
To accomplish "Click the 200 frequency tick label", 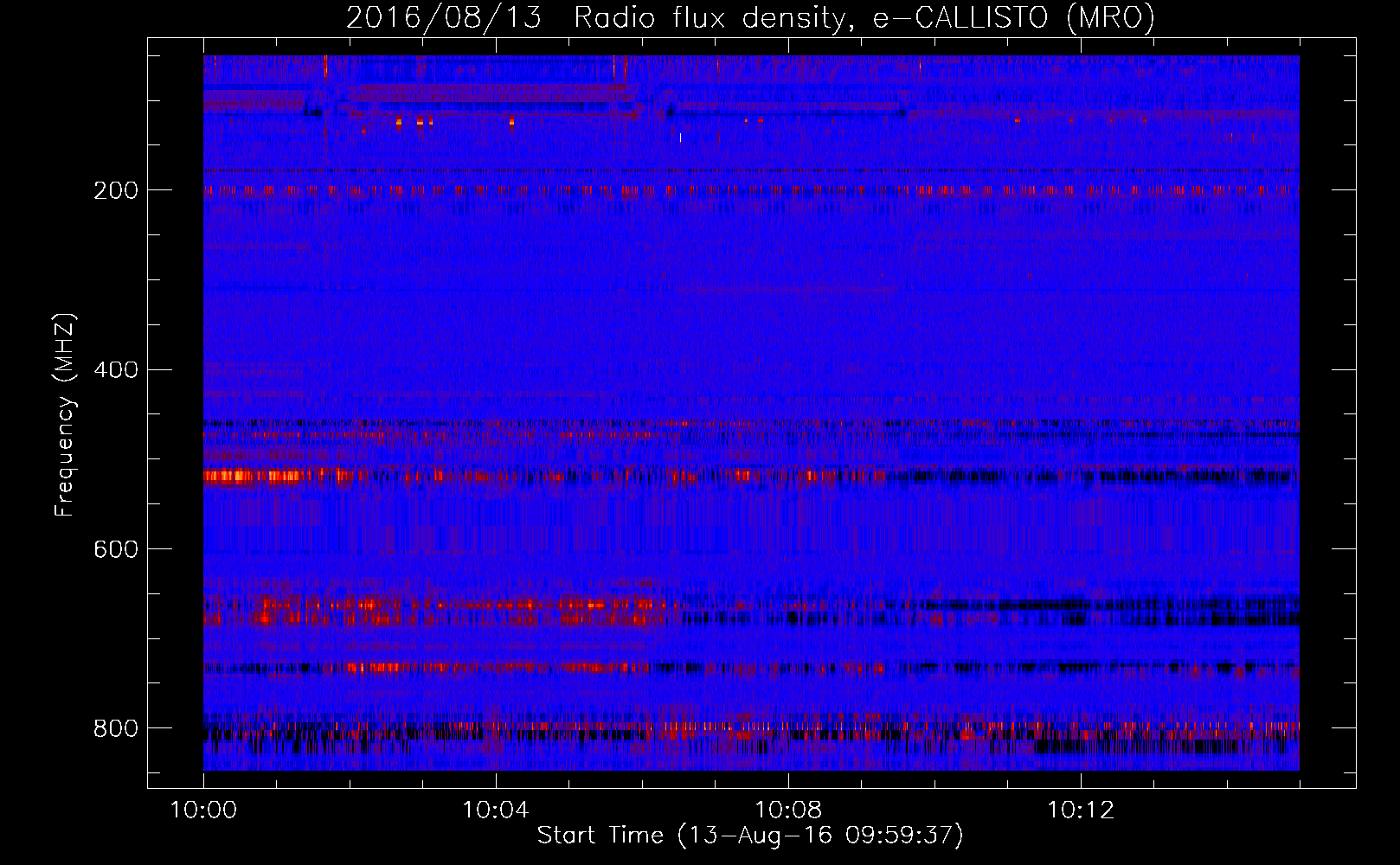I will (x=116, y=190).
